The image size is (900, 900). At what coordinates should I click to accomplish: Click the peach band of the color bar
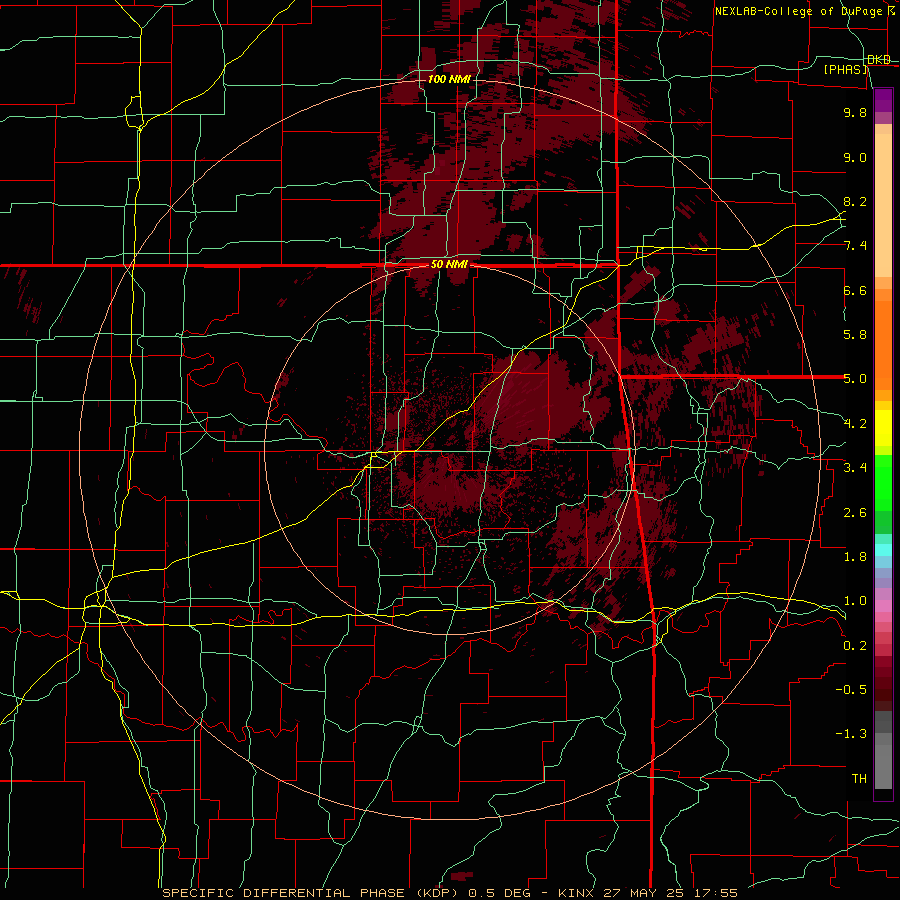883,205
